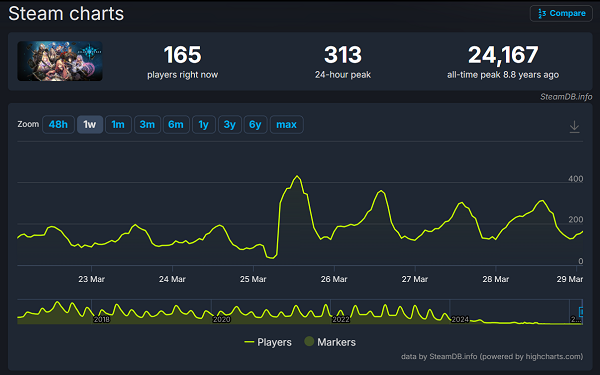Open the chart download menu icon
Viewport: 600px width, 375px height.
(574, 127)
